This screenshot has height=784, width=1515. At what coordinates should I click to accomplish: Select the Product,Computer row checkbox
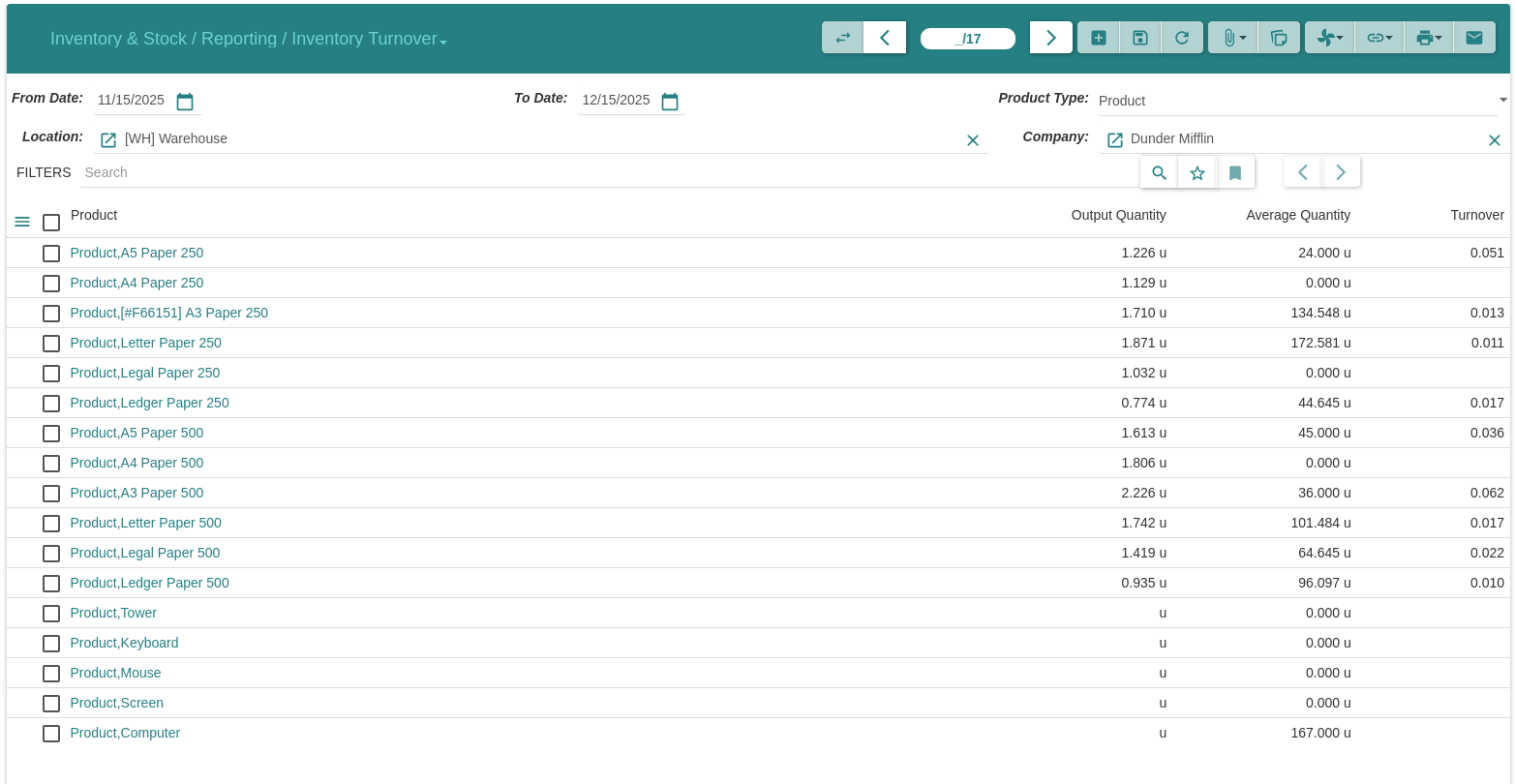tap(51, 734)
